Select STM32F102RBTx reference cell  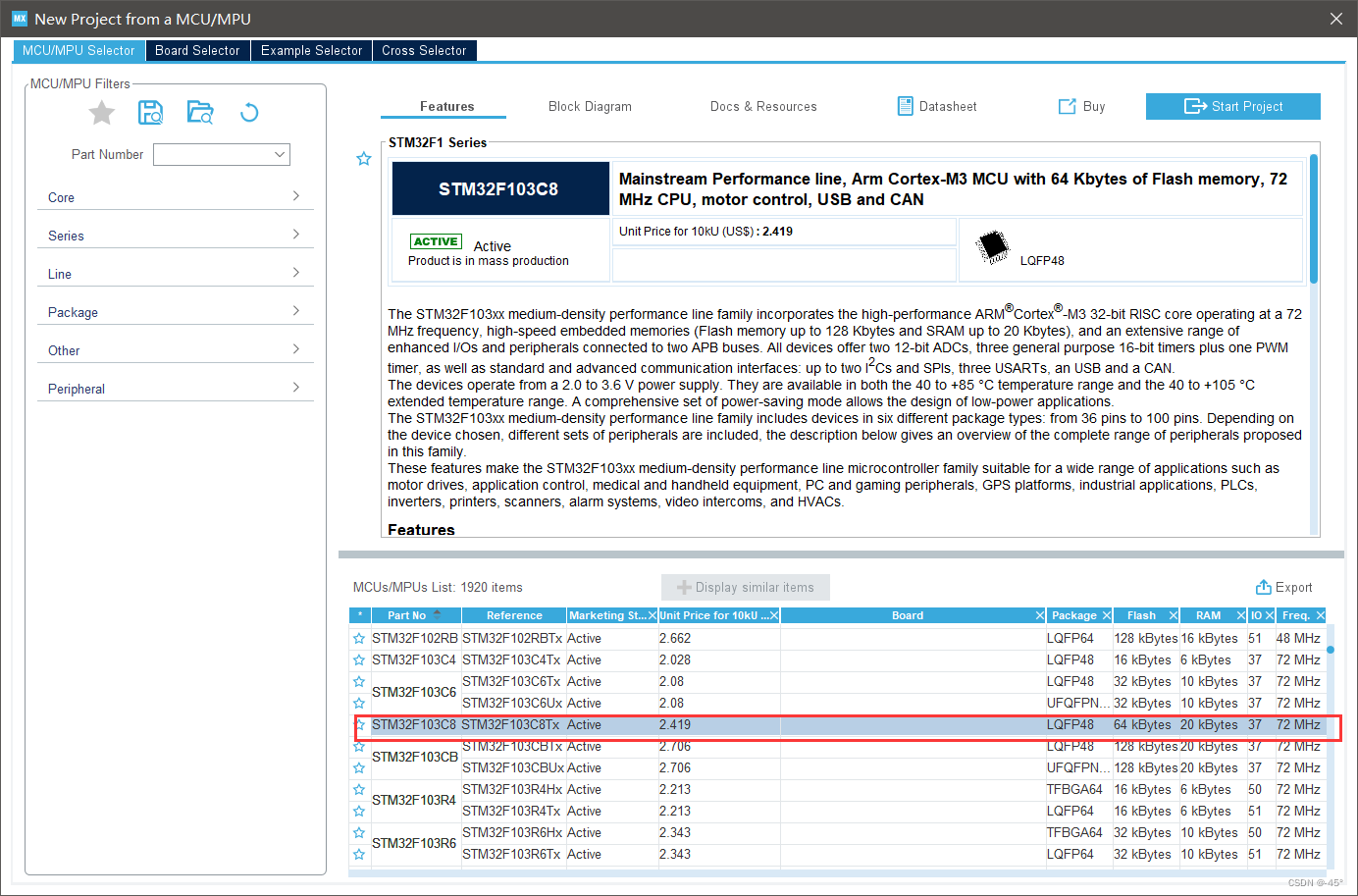tap(512, 639)
